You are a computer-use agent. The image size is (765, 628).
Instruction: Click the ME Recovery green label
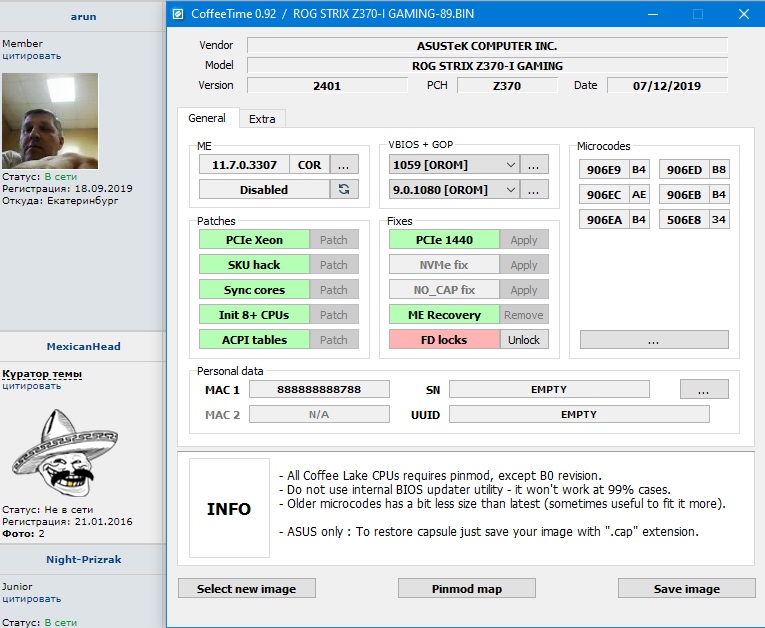click(444, 315)
